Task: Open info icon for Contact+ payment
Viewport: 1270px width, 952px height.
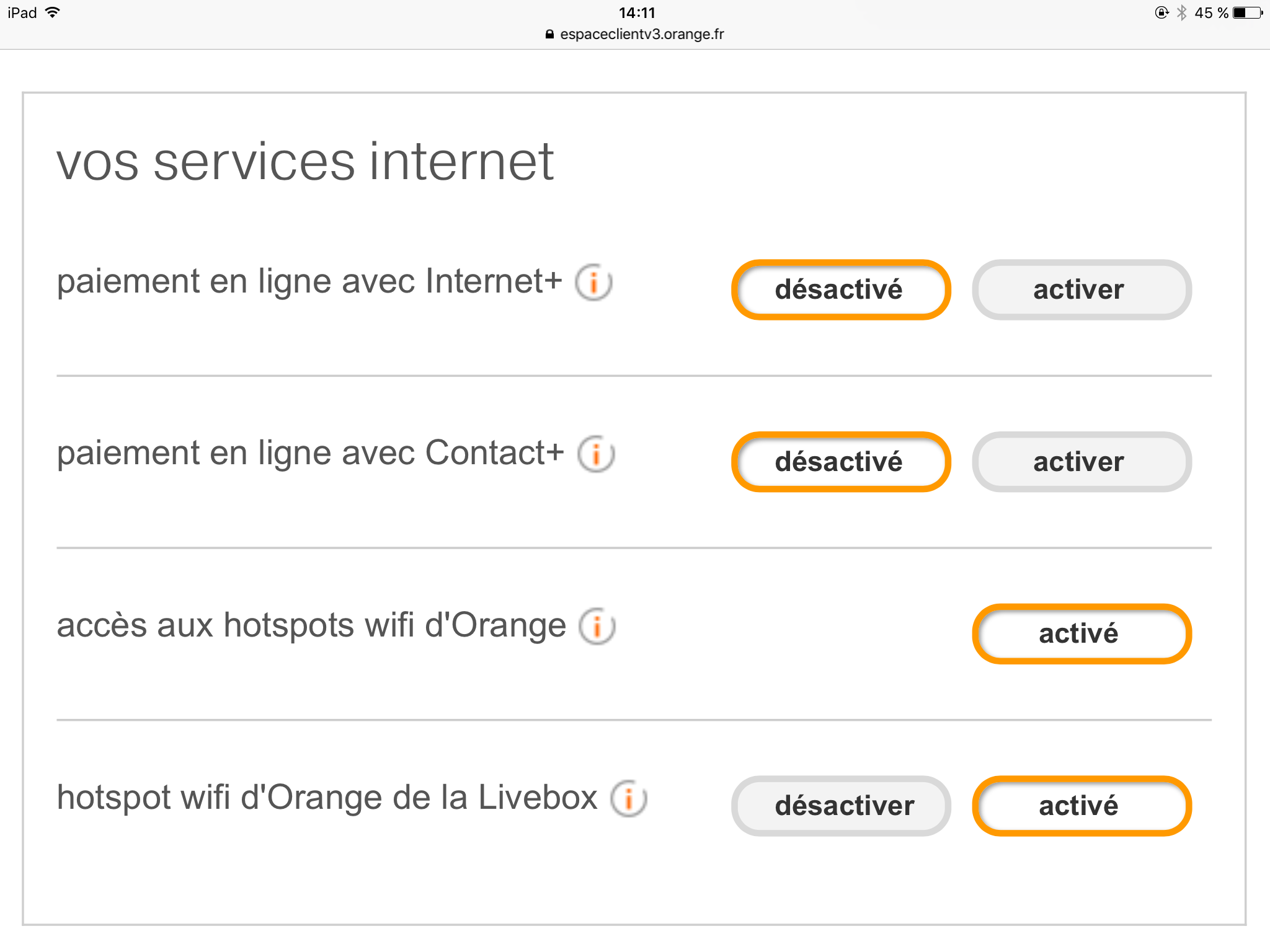Action: (596, 454)
